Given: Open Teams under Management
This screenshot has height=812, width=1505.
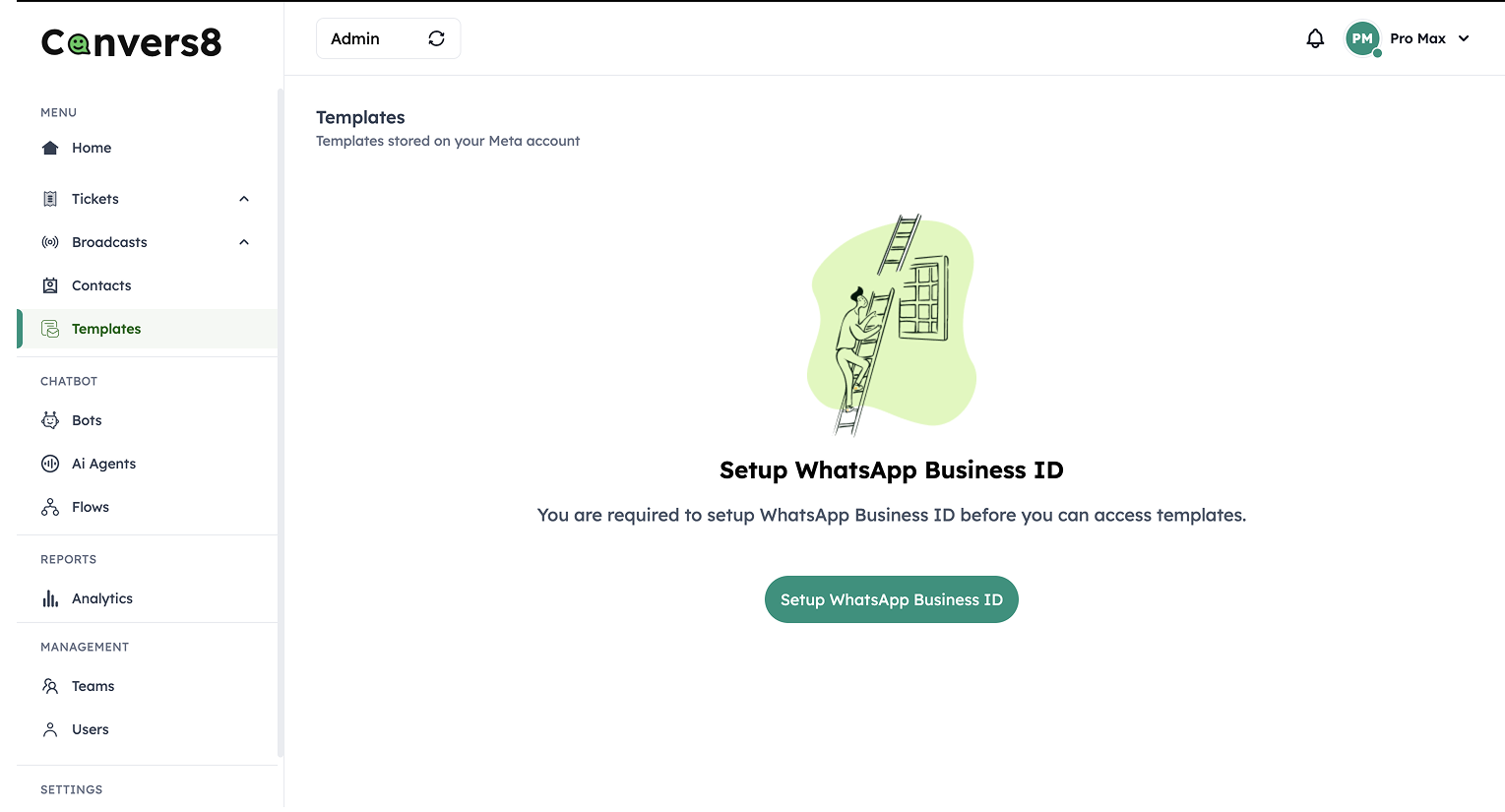Looking at the screenshot, I should [x=91, y=686].
